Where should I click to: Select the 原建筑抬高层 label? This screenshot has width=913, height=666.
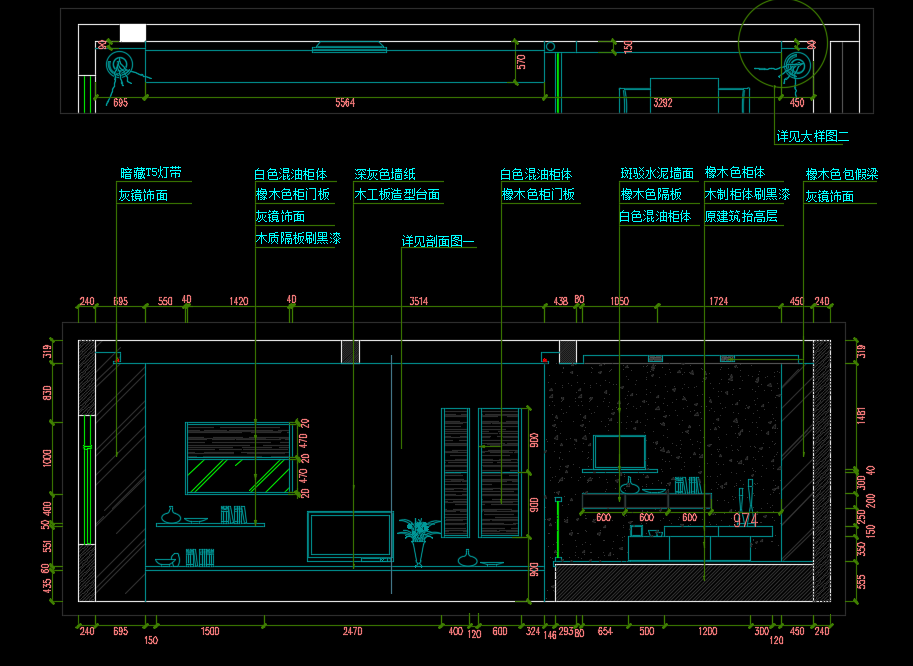pos(741,217)
